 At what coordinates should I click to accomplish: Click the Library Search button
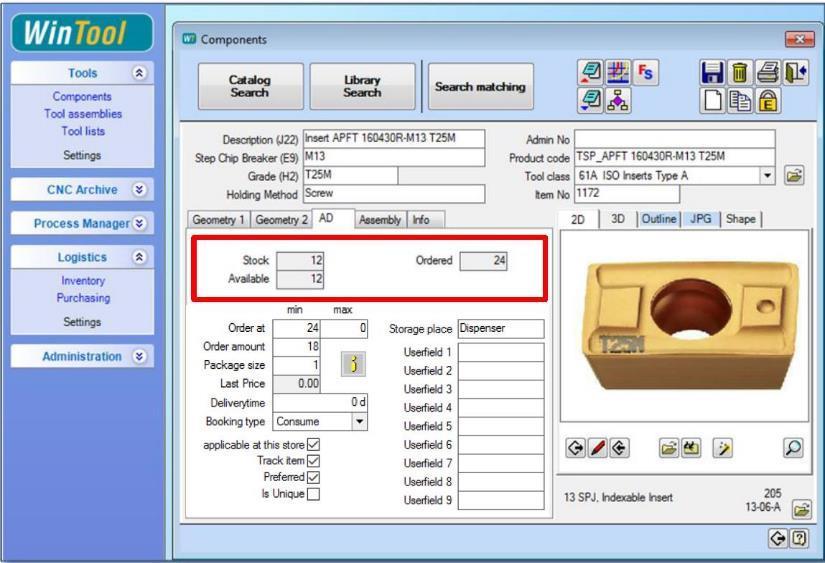362,86
